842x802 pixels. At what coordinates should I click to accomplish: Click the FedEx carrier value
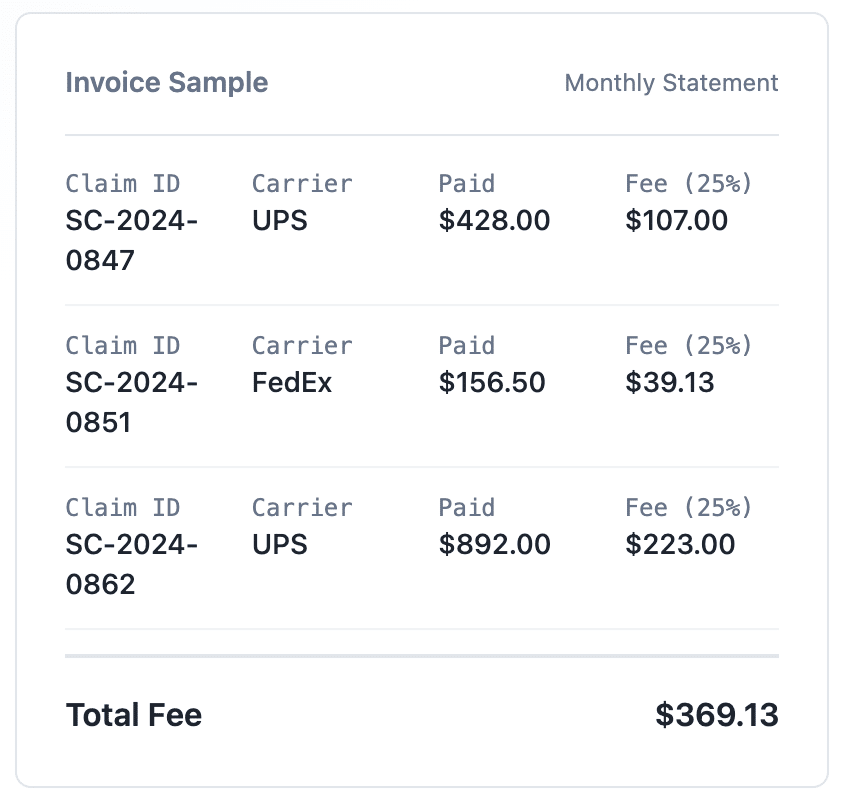click(x=292, y=382)
